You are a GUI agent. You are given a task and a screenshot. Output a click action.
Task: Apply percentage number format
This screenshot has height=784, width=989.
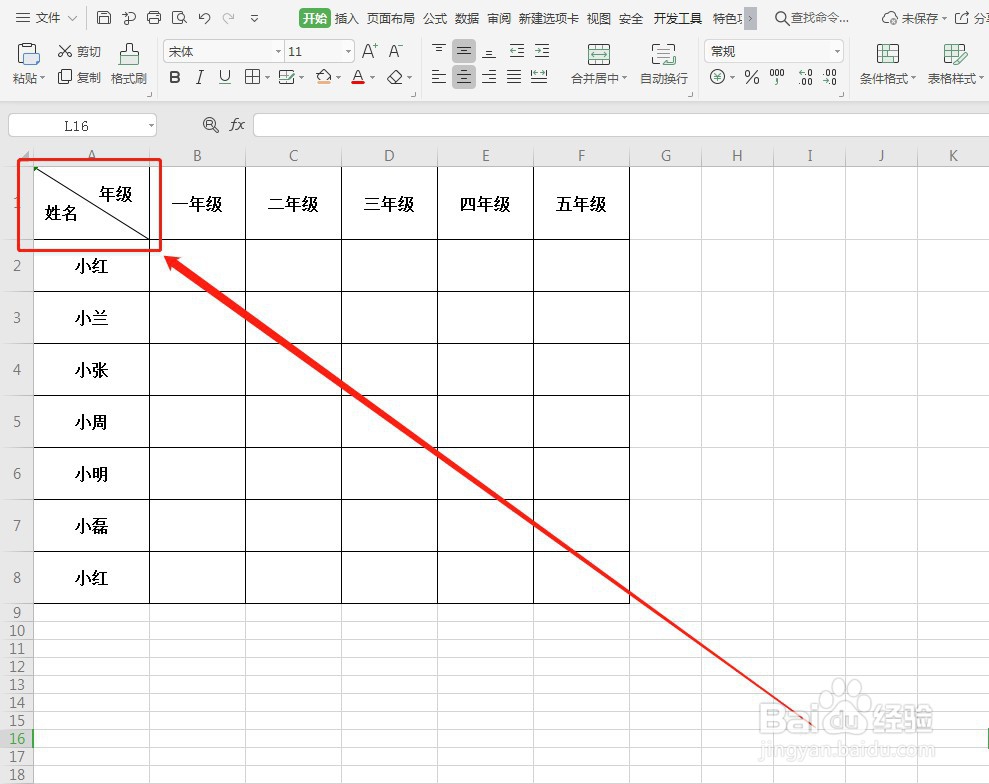pyautogui.click(x=752, y=77)
